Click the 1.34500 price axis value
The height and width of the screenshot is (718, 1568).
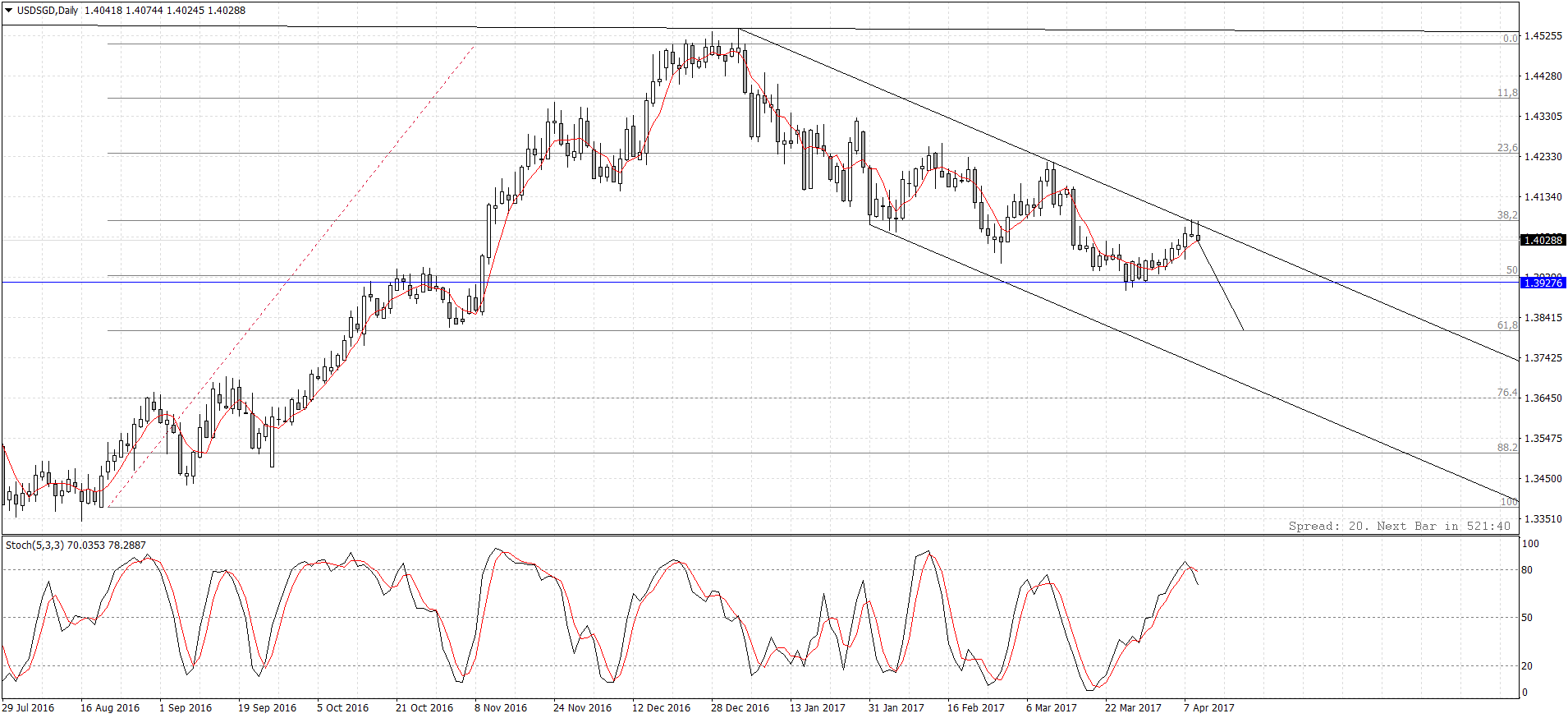1543,479
